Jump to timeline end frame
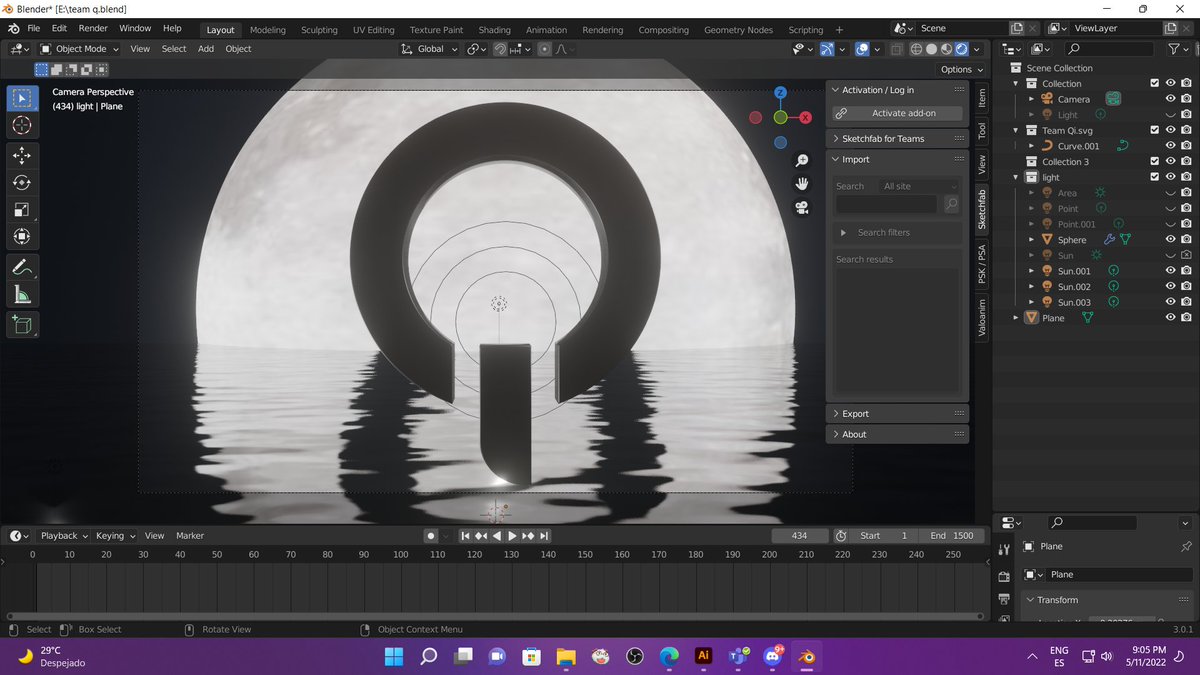Viewport: 1200px width, 675px height. click(x=545, y=536)
